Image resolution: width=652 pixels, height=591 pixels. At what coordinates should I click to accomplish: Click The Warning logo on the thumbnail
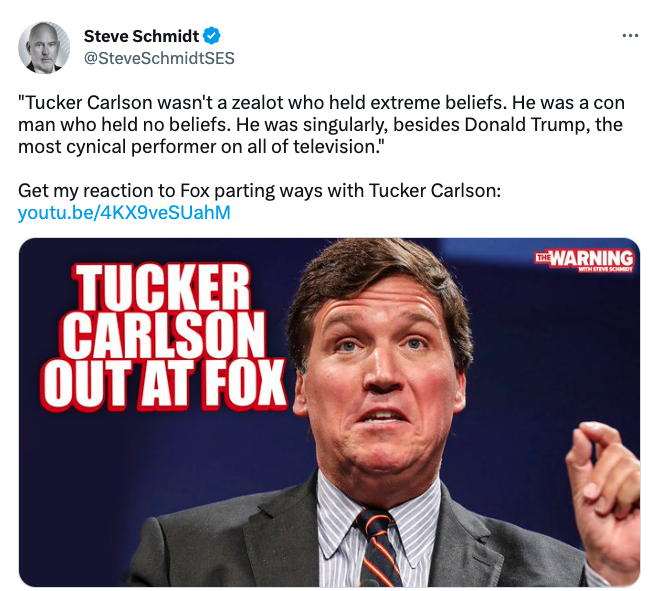click(584, 260)
